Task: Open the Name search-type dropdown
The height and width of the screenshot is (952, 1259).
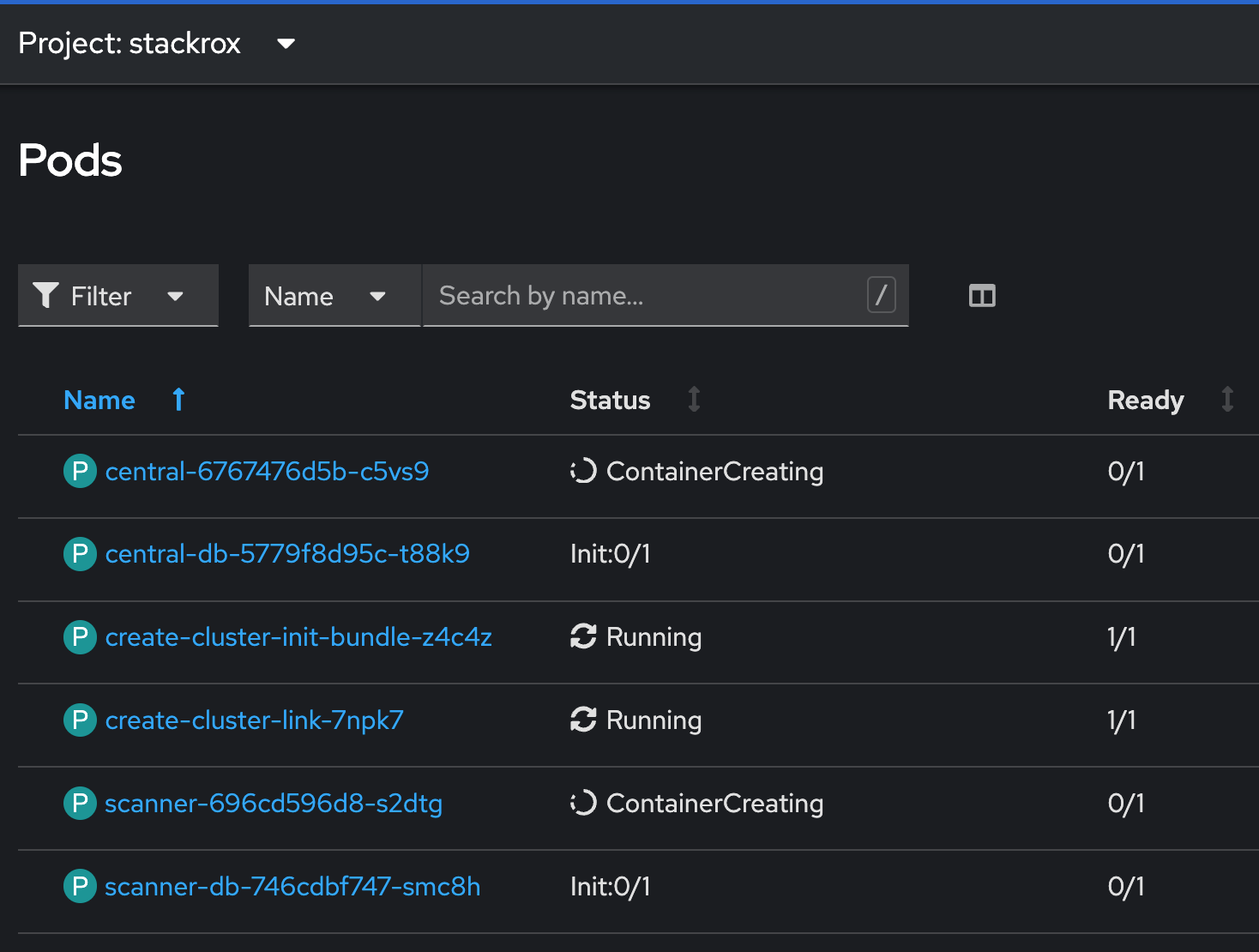Action: pyautogui.click(x=334, y=296)
